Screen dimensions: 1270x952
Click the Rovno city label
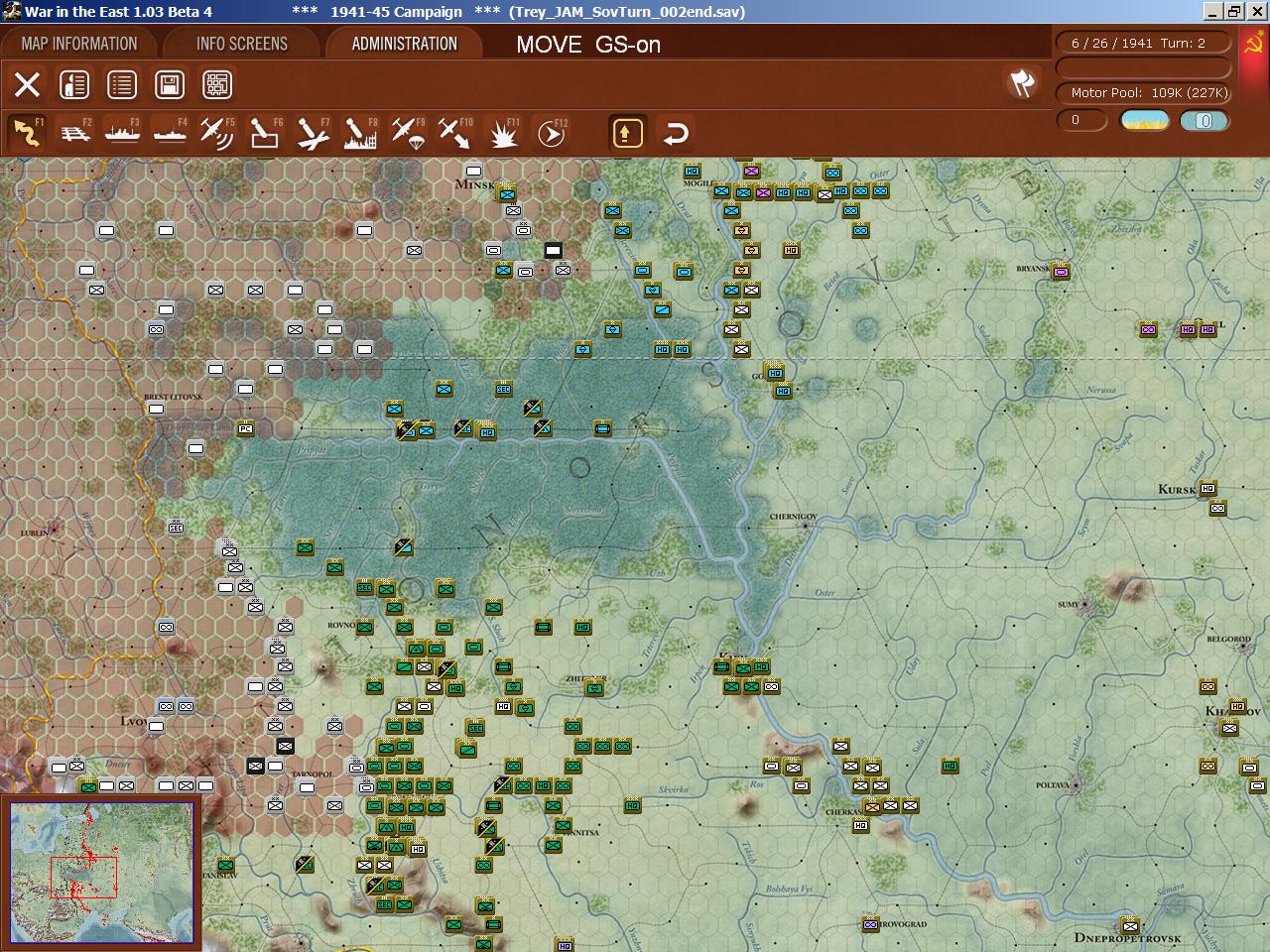[340, 626]
